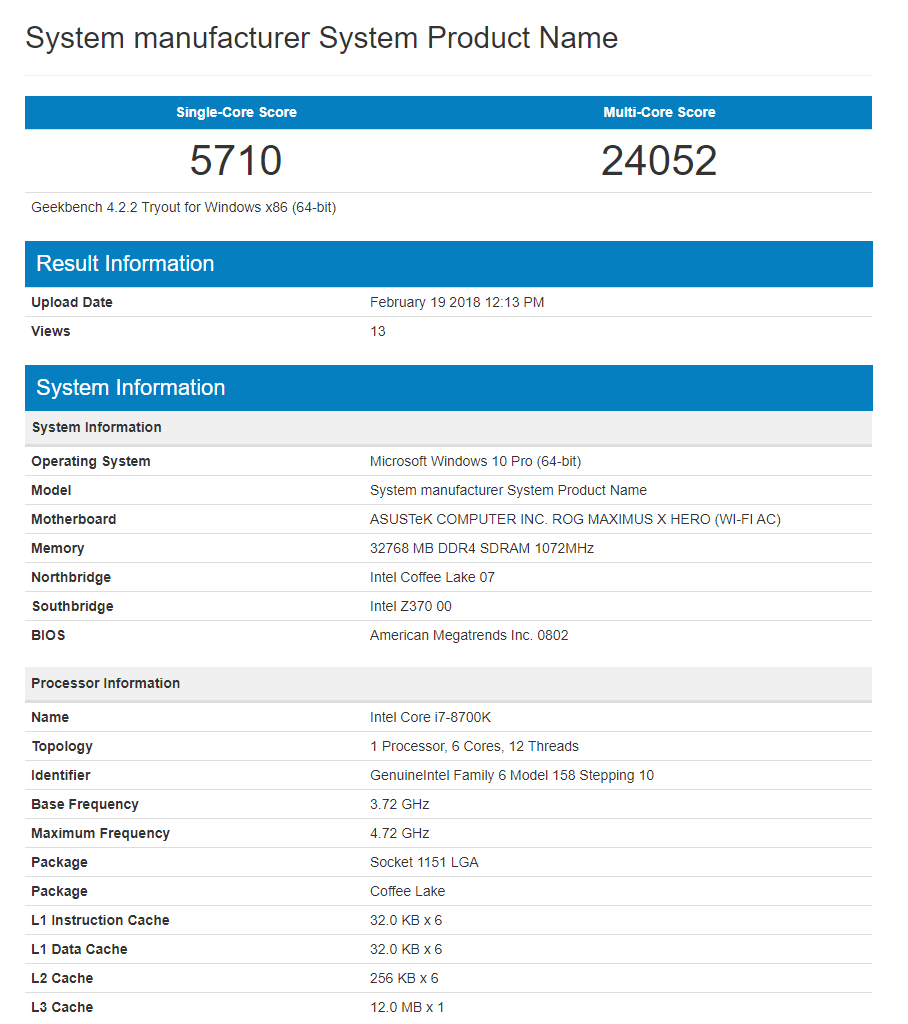Click the blue 'System Information' section header
The height and width of the screenshot is (1024, 908).
coord(449,388)
